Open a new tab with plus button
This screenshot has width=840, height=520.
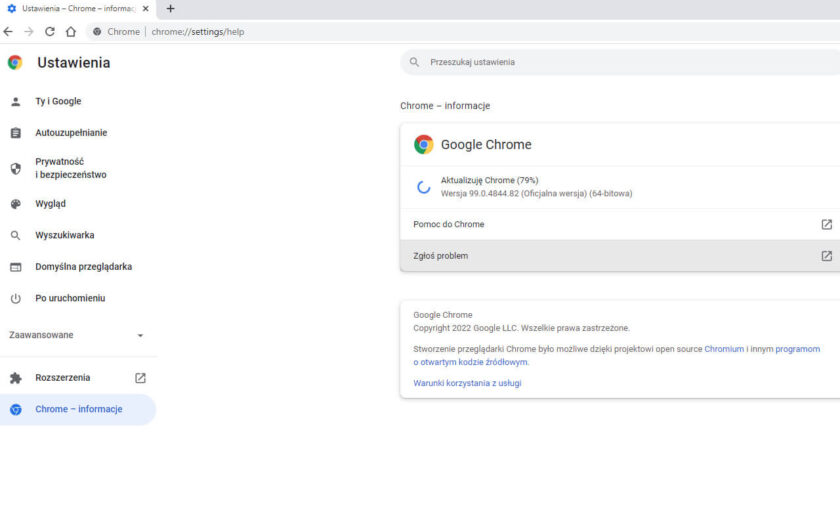[x=170, y=9]
